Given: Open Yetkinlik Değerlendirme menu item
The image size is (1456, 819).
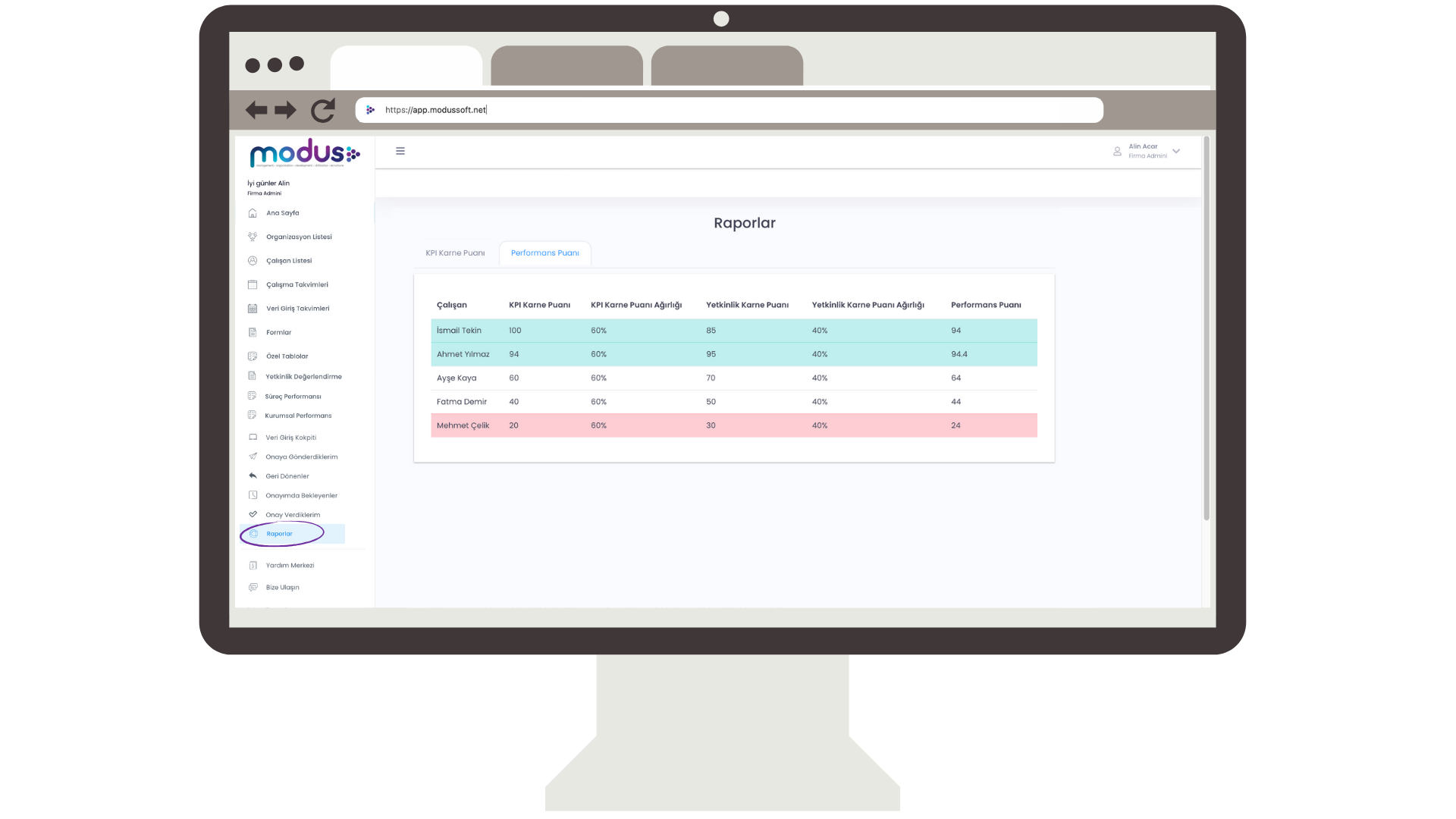Looking at the screenshot, I should coord(303,377).
